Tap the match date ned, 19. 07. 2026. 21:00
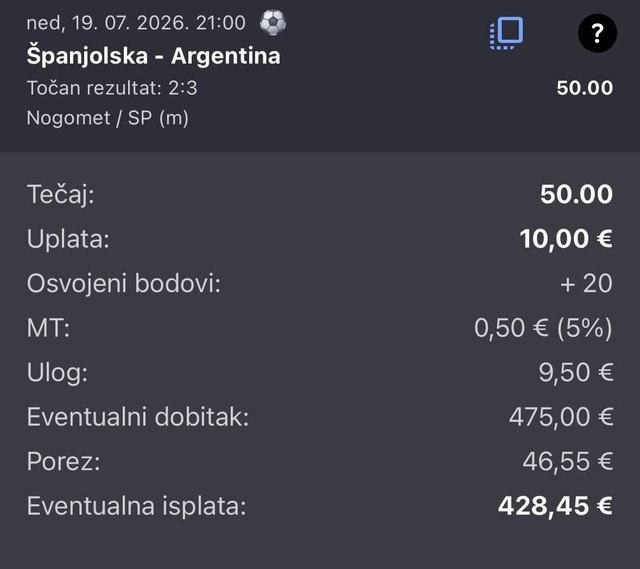Image resolution: width=640 pixels, height=569 pixels. point(136,23)
